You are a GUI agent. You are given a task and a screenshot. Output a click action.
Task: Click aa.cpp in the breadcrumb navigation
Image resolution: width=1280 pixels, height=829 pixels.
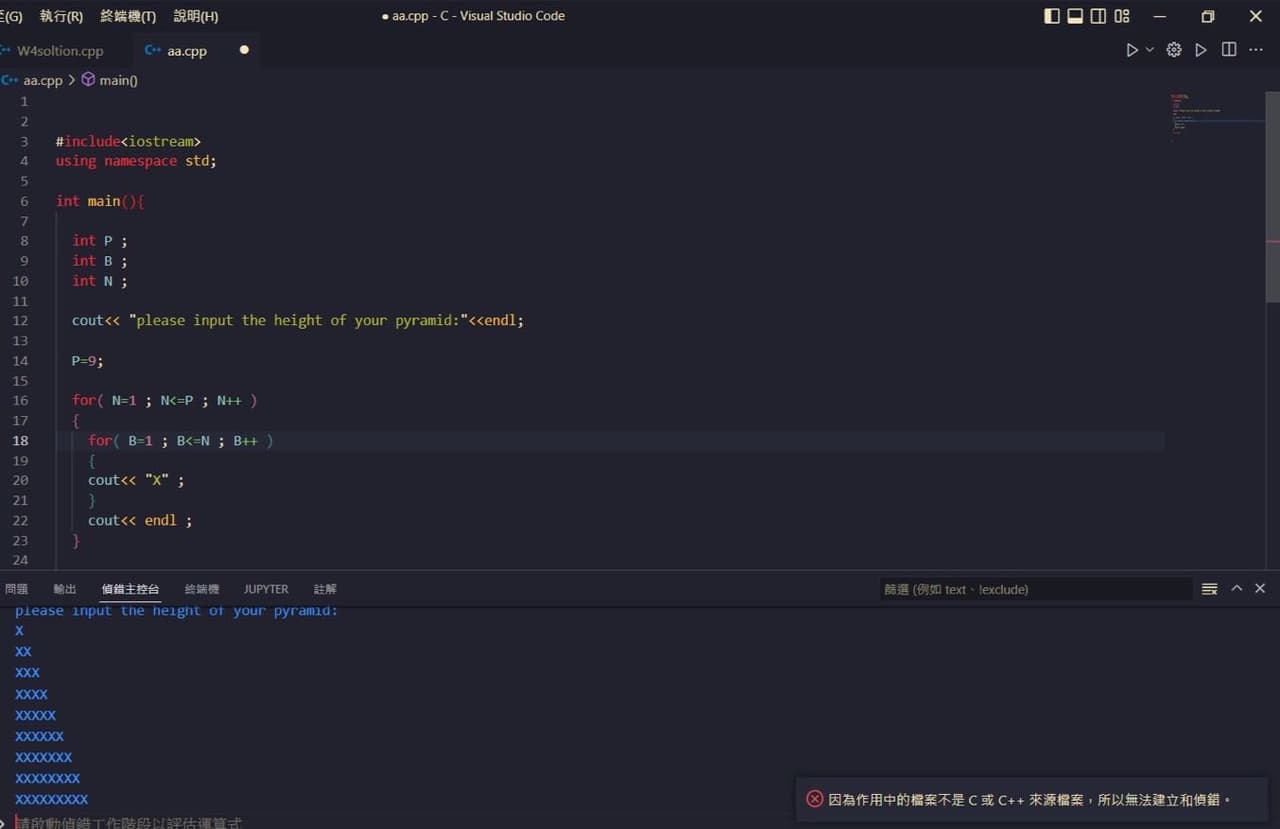(42, 80)
